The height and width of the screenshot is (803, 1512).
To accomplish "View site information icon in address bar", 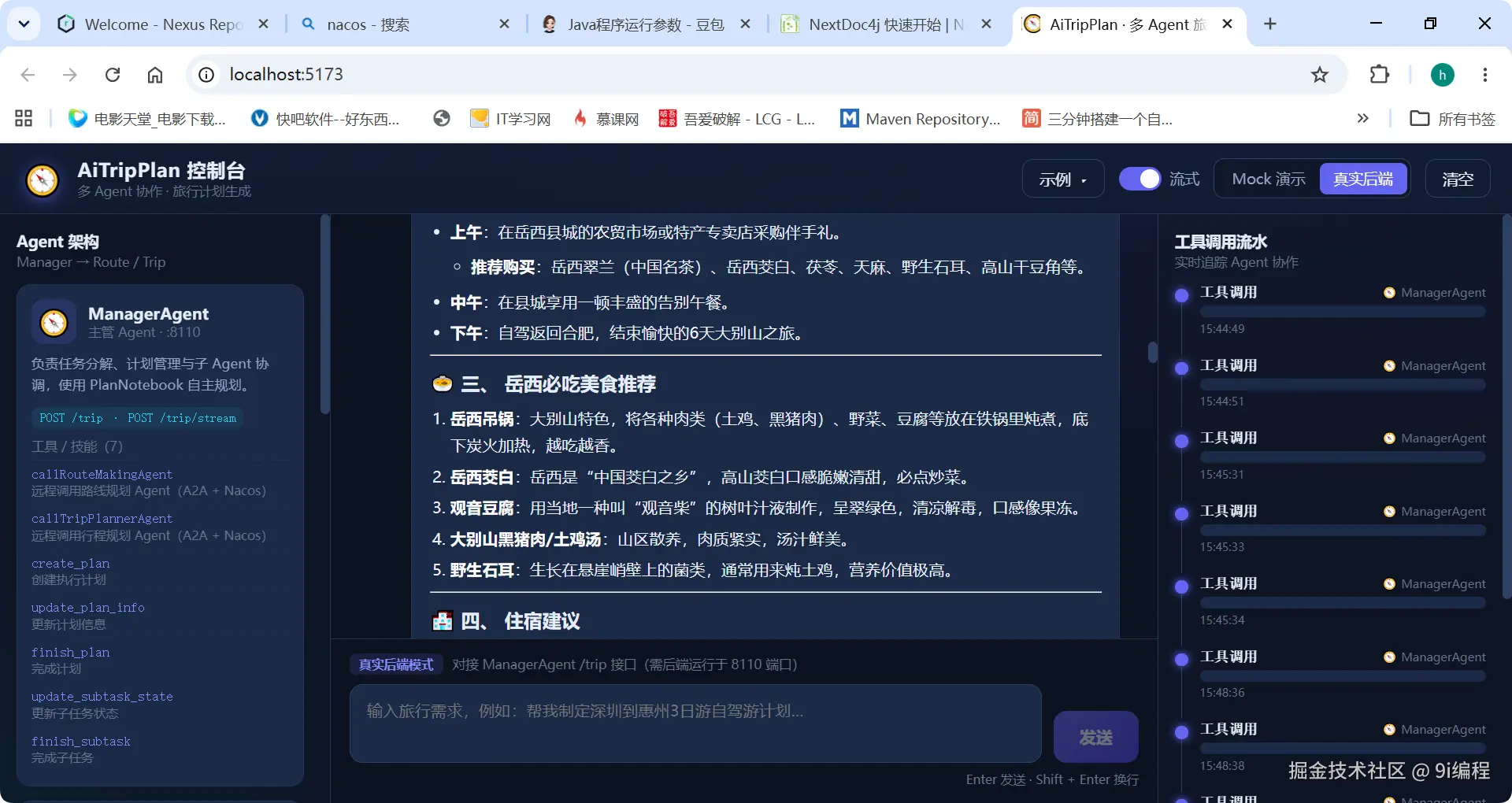I will tap(206, 75).
